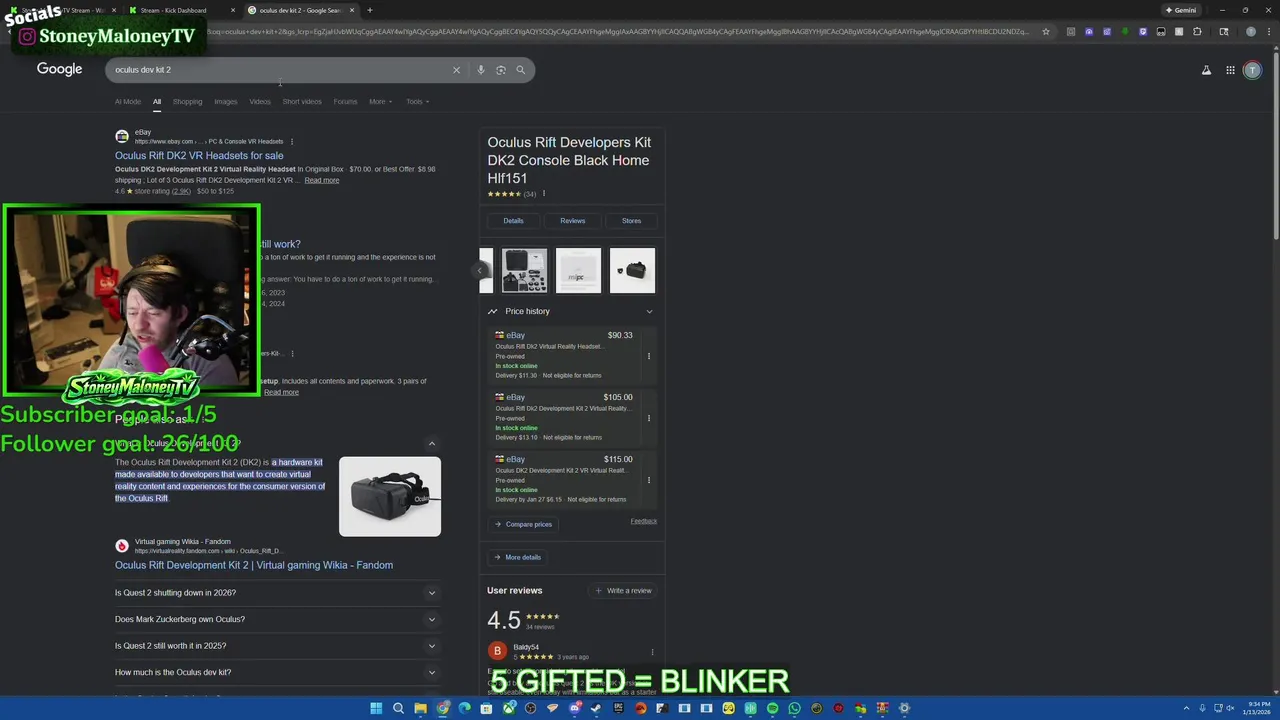Image resolution: width=1280 pixels, height=720 pixels.
Task: Select the Reviews product tab
Action: pos(572,221)
